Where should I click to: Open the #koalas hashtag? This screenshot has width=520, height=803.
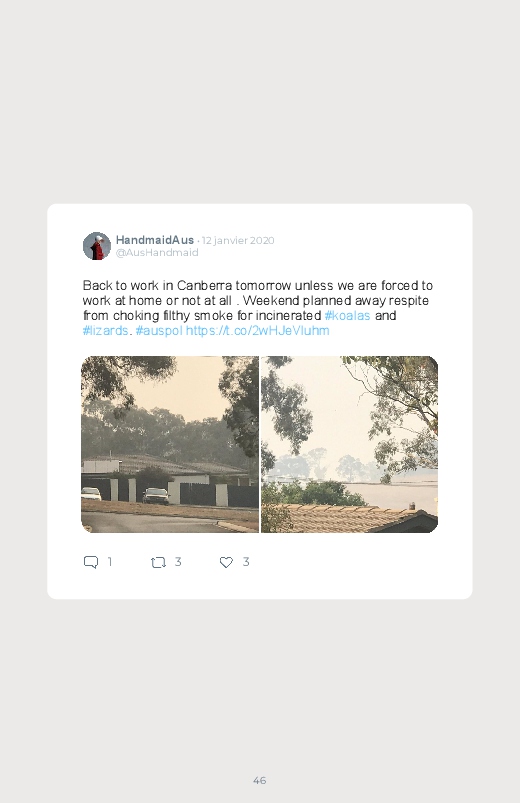click(347, 315)
